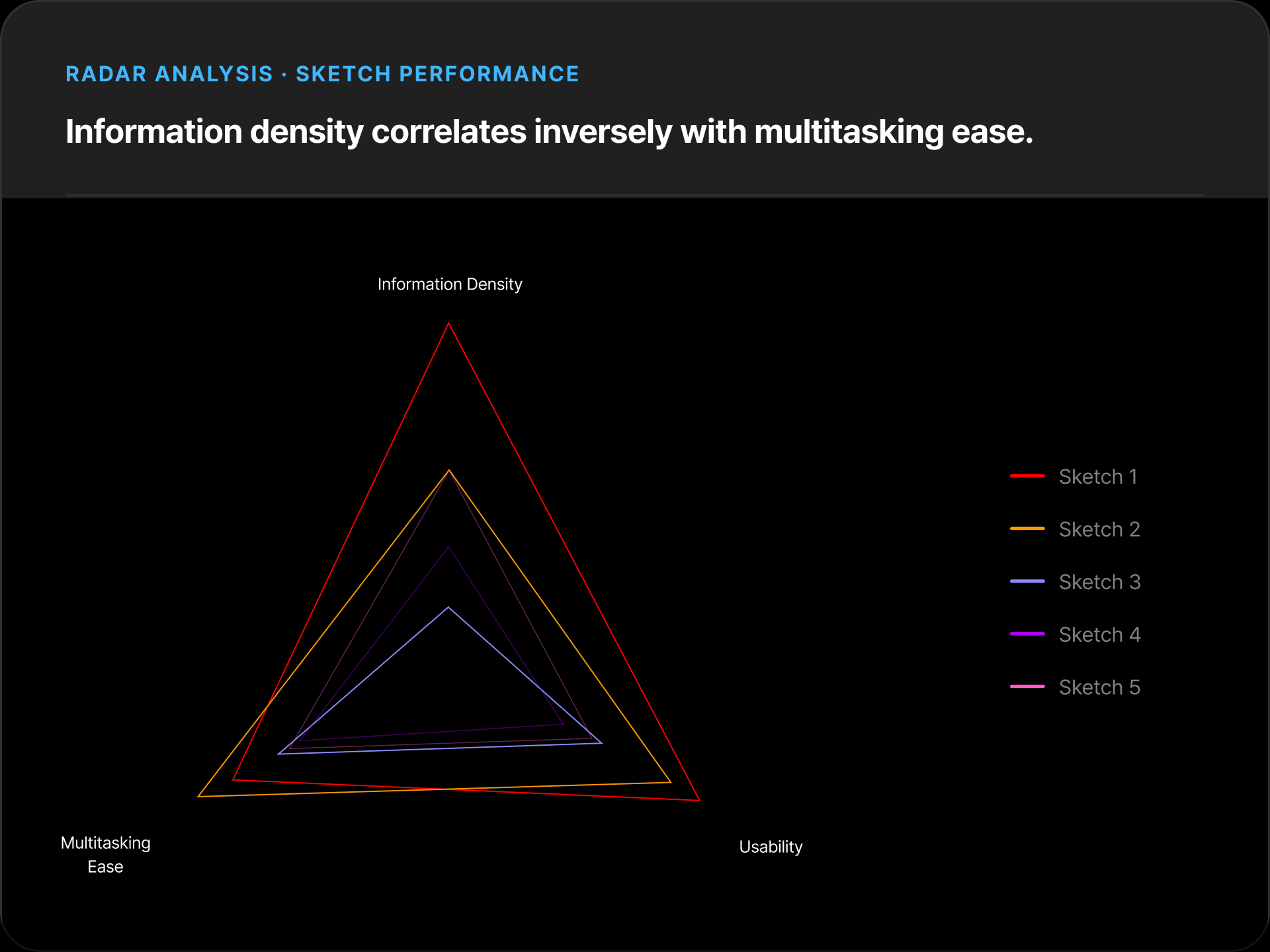Click the Radar Analysis subtitle text
Image resolution: width=1270 pixels, height=952 pixels.
click(322, 74)
